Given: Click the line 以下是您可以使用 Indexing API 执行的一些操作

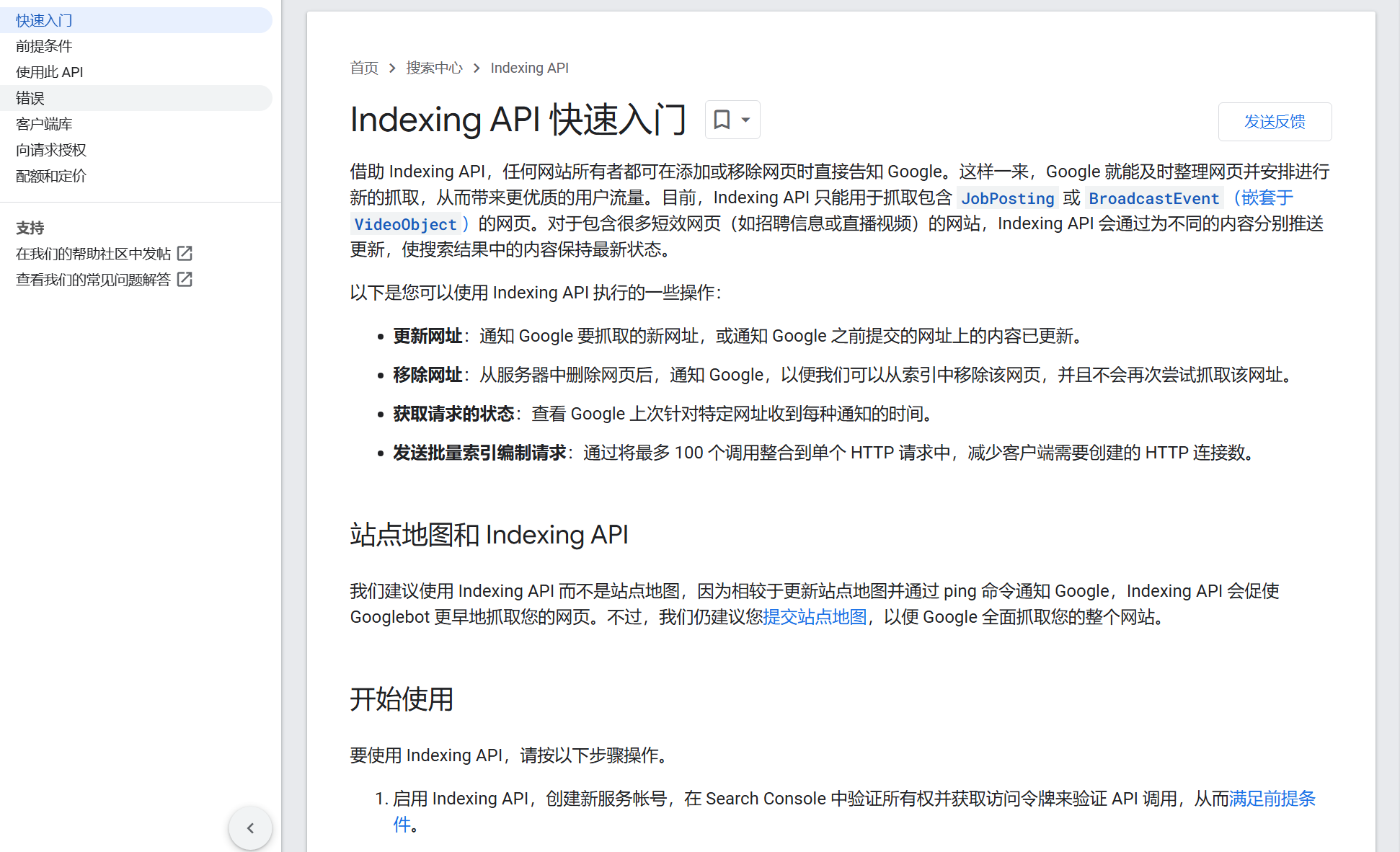Looking at the screenshot, I should (536, 293).
